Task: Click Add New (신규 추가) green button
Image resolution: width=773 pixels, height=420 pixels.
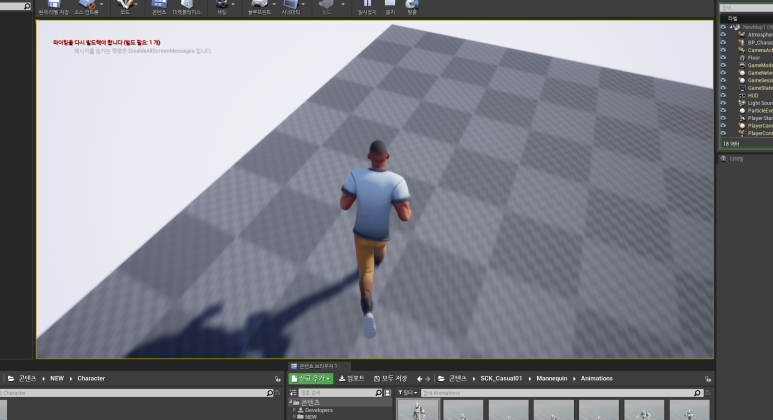Action: [x=311, y=379]
